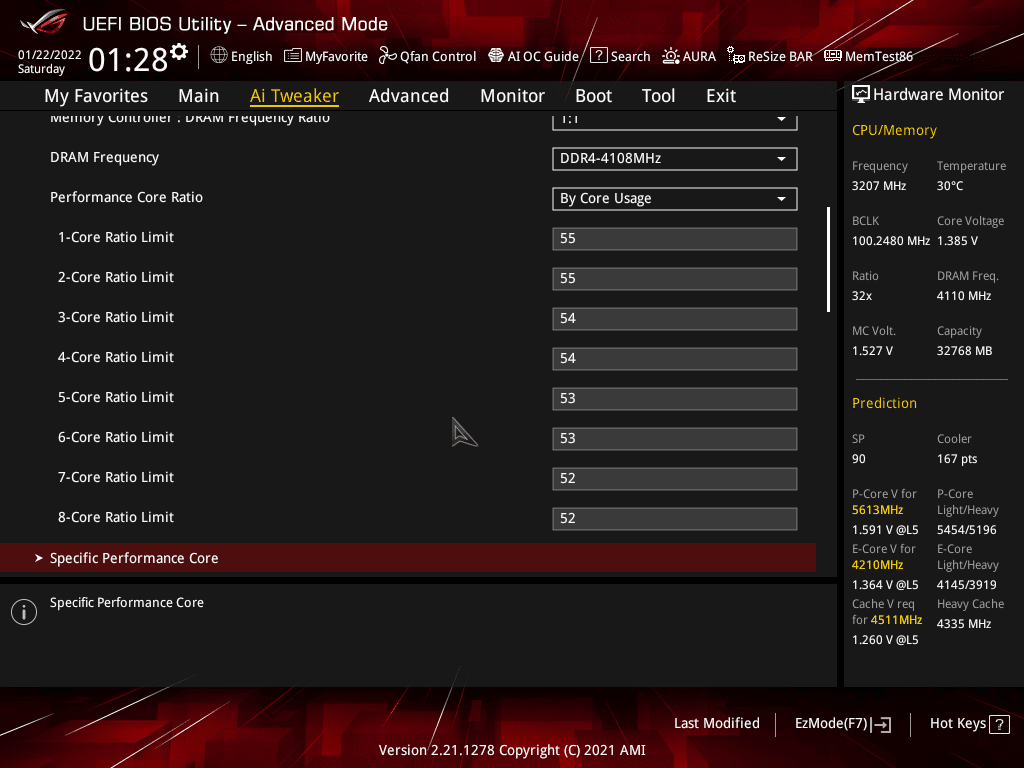
Task: Click the ROG logo icon
Action: 44,22
